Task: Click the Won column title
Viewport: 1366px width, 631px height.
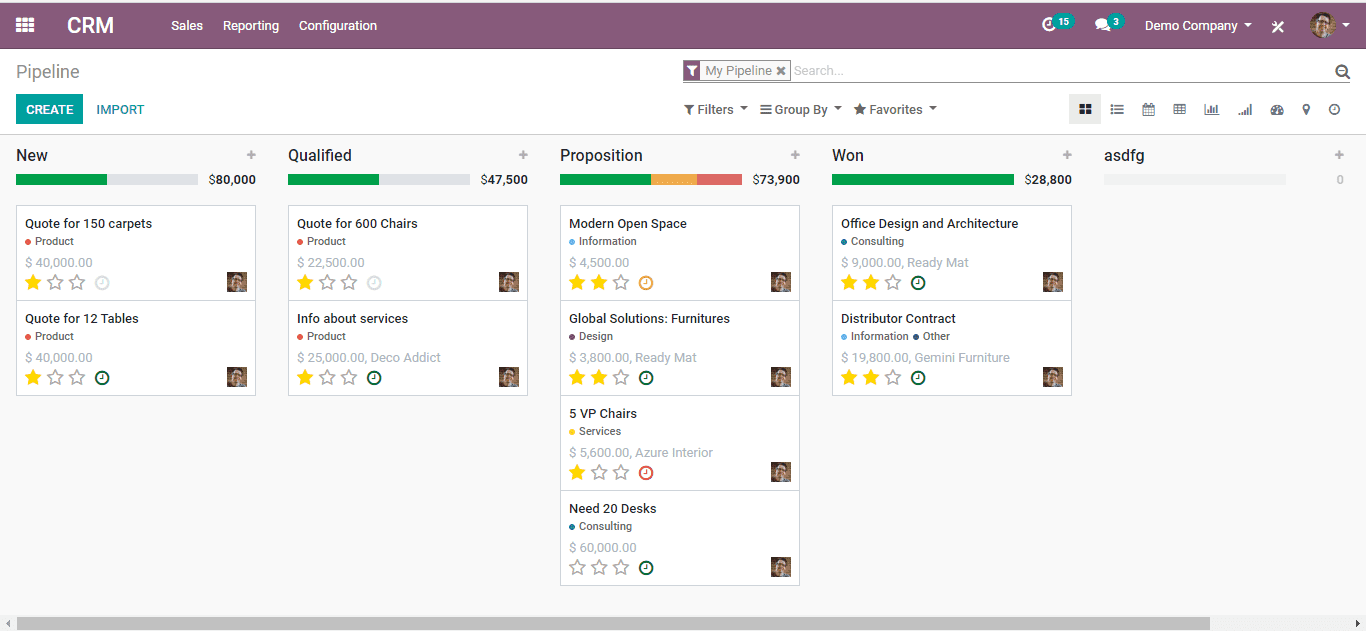Action: (848, 155)
